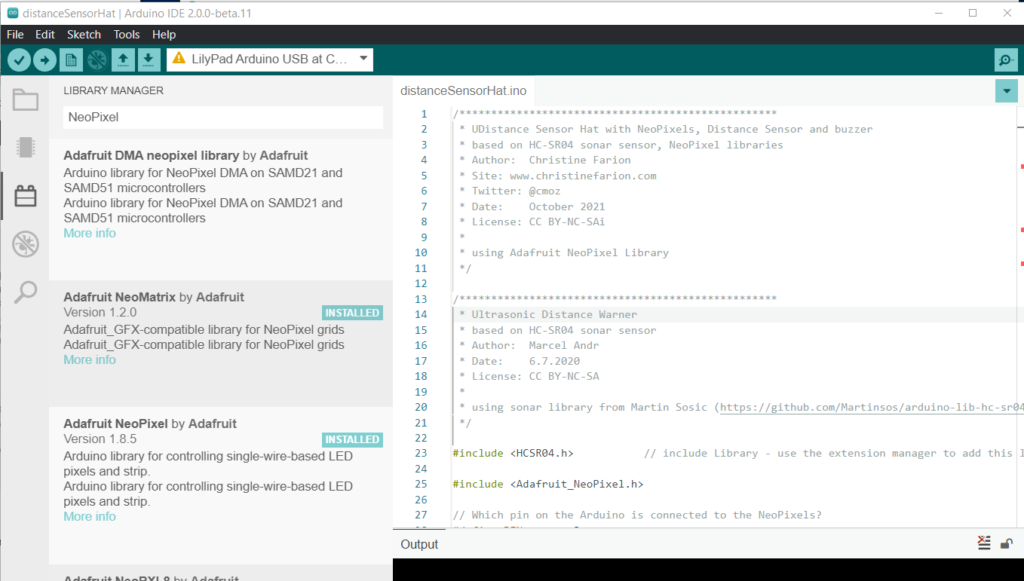Open the File menu

[x=15, y=35]
